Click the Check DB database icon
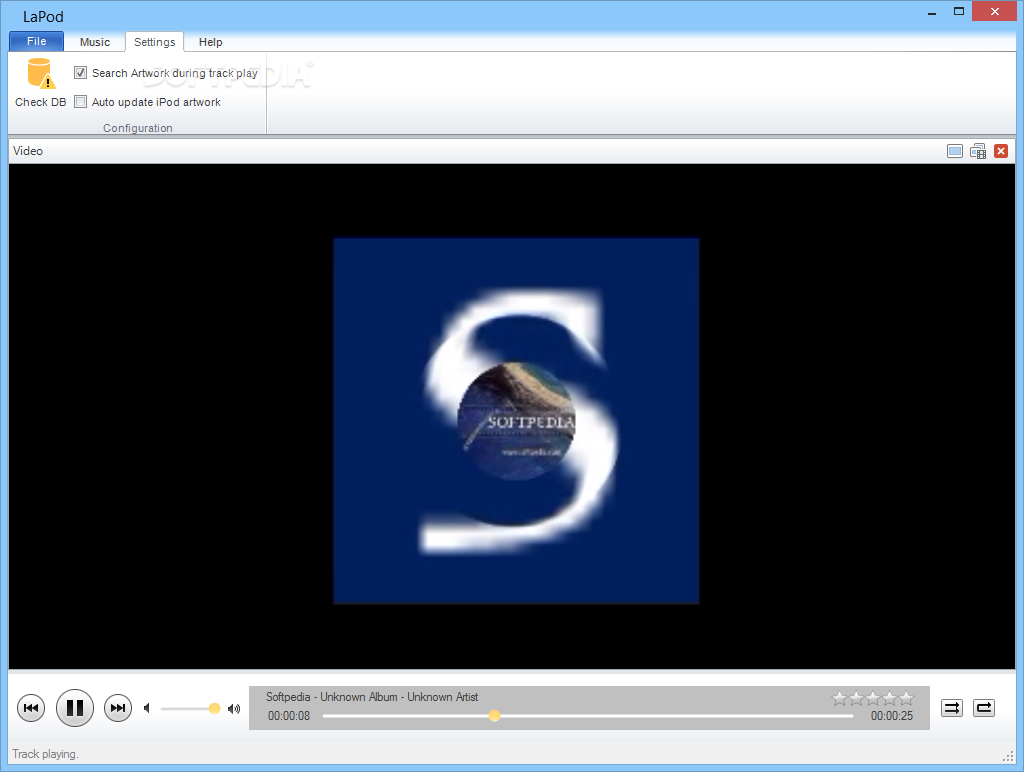 [40, 73]
